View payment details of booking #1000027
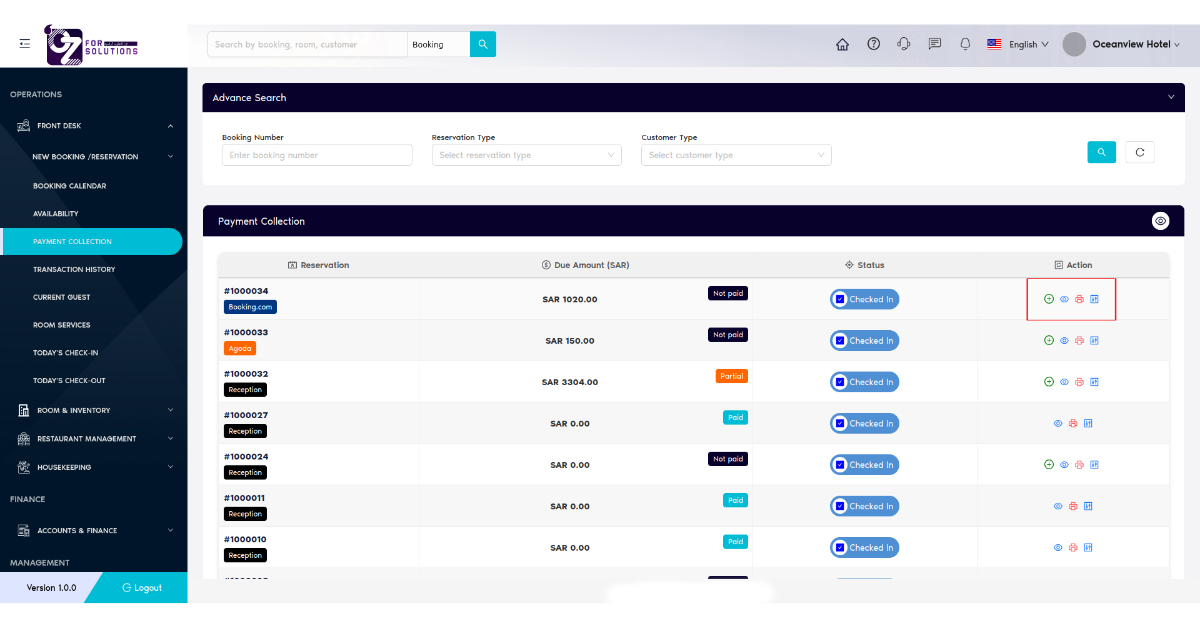This screenshot has height=628, width=1200. (x=1057, y=423)
